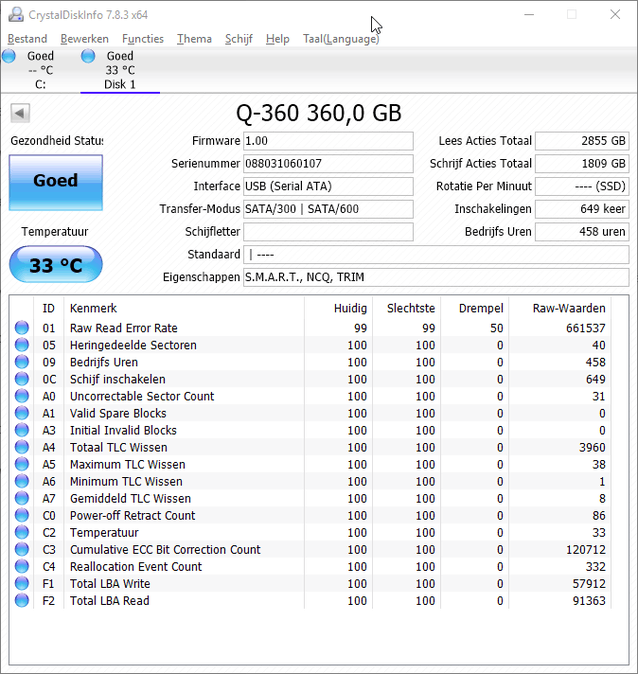Open the Thema menu
Screen dimensions: 638x674
[194, 39]
